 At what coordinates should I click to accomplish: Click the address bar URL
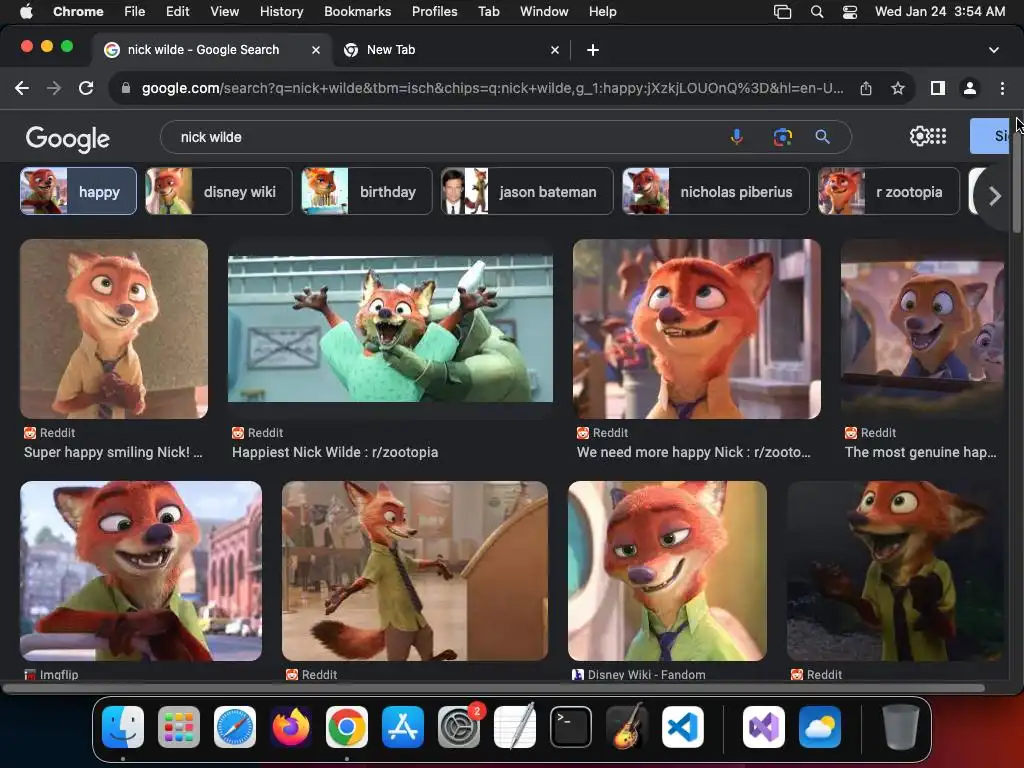pyautogui.click(x=492, y=88)
